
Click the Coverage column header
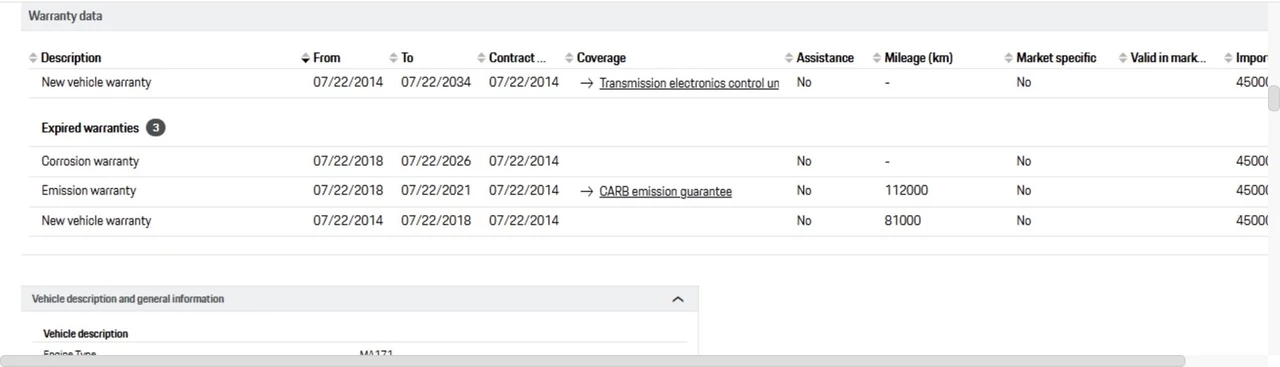pos(601,58)
